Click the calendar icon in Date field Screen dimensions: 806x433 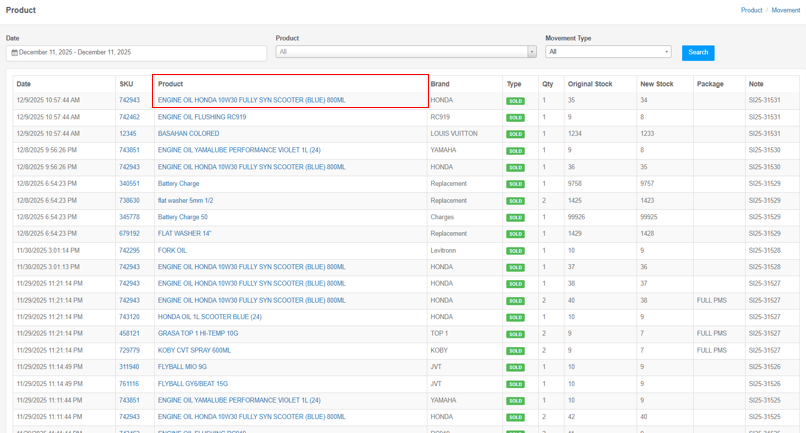click(x=14, y=52)
